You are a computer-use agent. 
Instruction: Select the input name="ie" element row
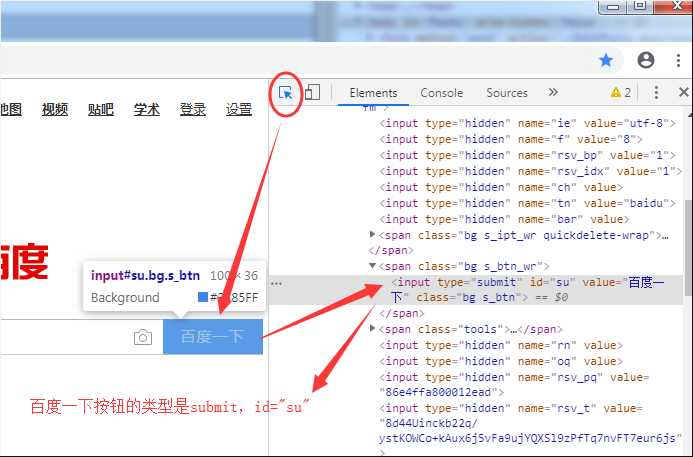(x=527, y=123)
